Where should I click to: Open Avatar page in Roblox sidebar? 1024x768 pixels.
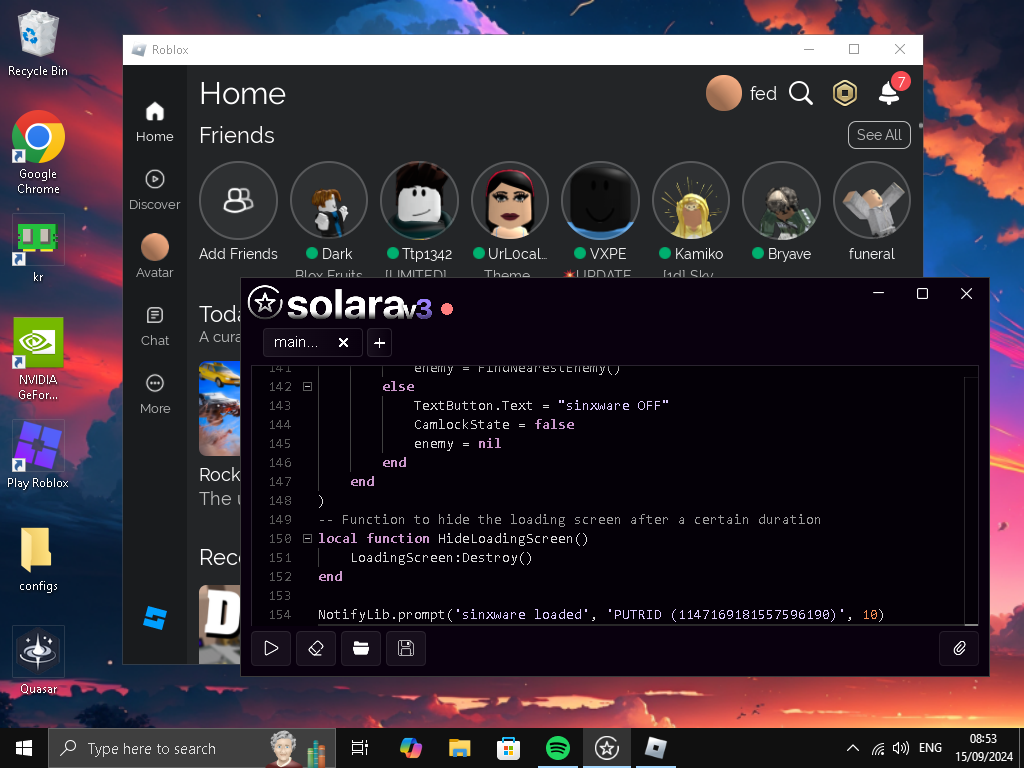point(155,257)
